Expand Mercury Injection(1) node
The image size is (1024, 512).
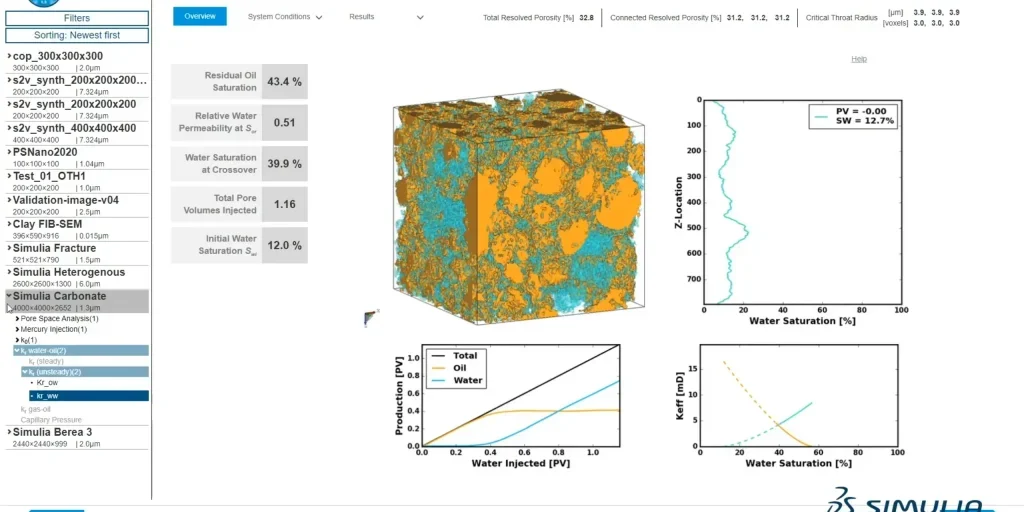[x=17, y=329]
